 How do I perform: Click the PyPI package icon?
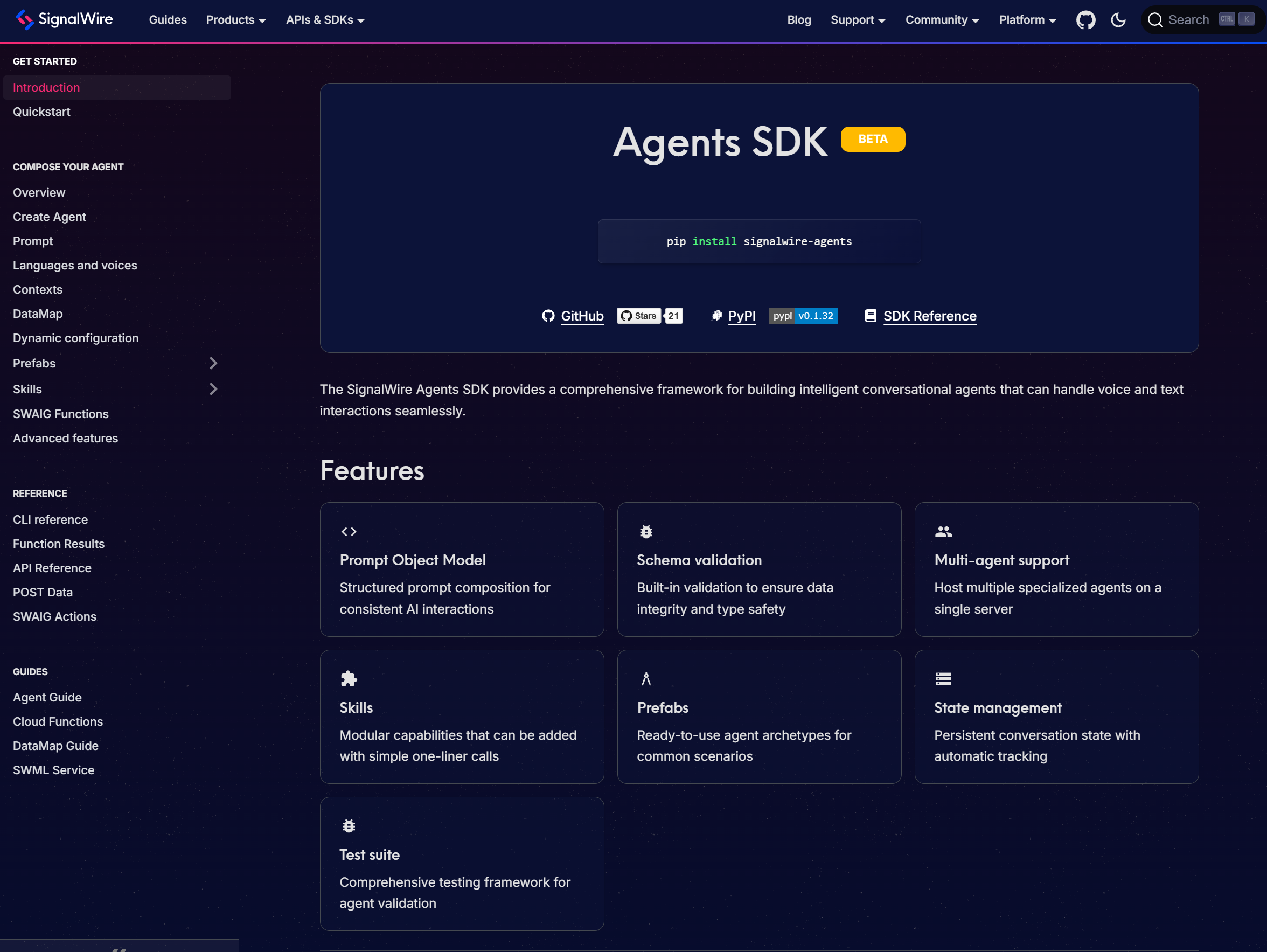tap(716, 316)
